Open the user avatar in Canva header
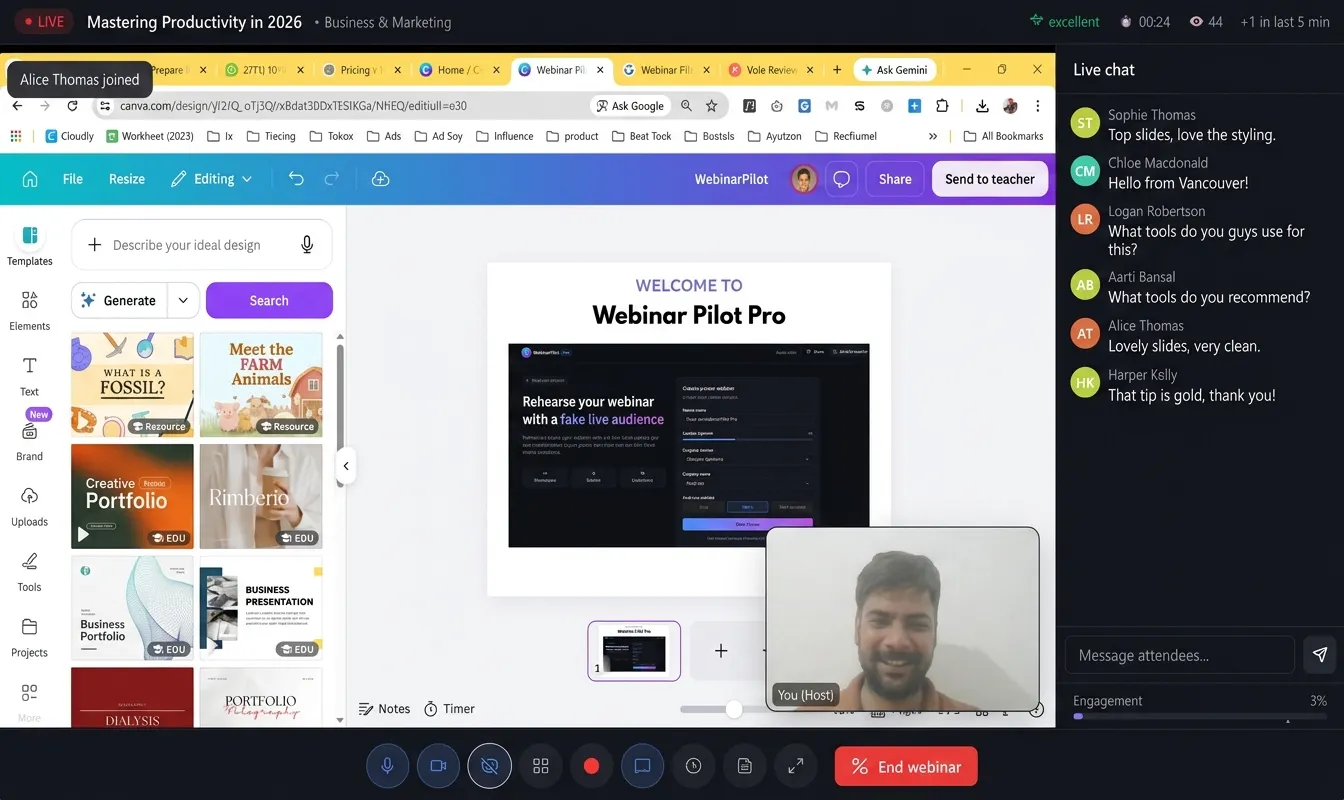This screenshot has height=800, width=1344. [804, 179]
